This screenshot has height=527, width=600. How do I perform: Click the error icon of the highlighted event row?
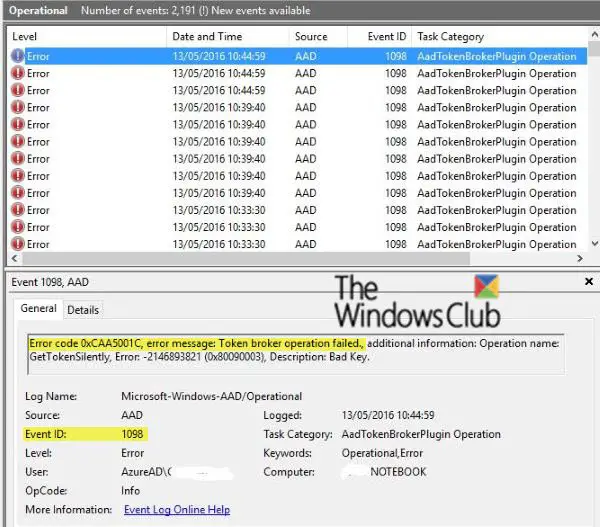coord(18,56)
